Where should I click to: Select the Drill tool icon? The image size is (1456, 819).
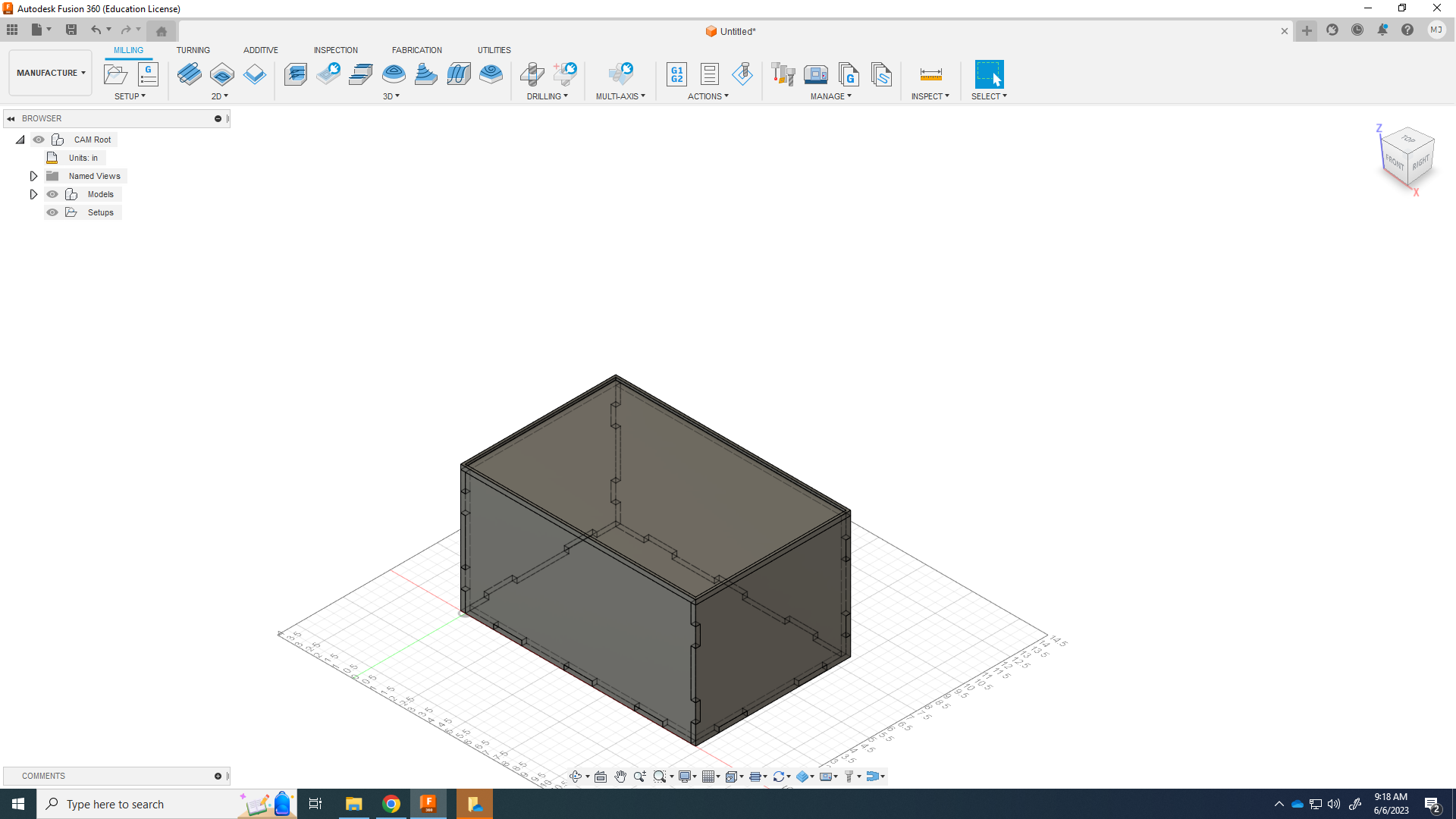click(x=532, y=74)
